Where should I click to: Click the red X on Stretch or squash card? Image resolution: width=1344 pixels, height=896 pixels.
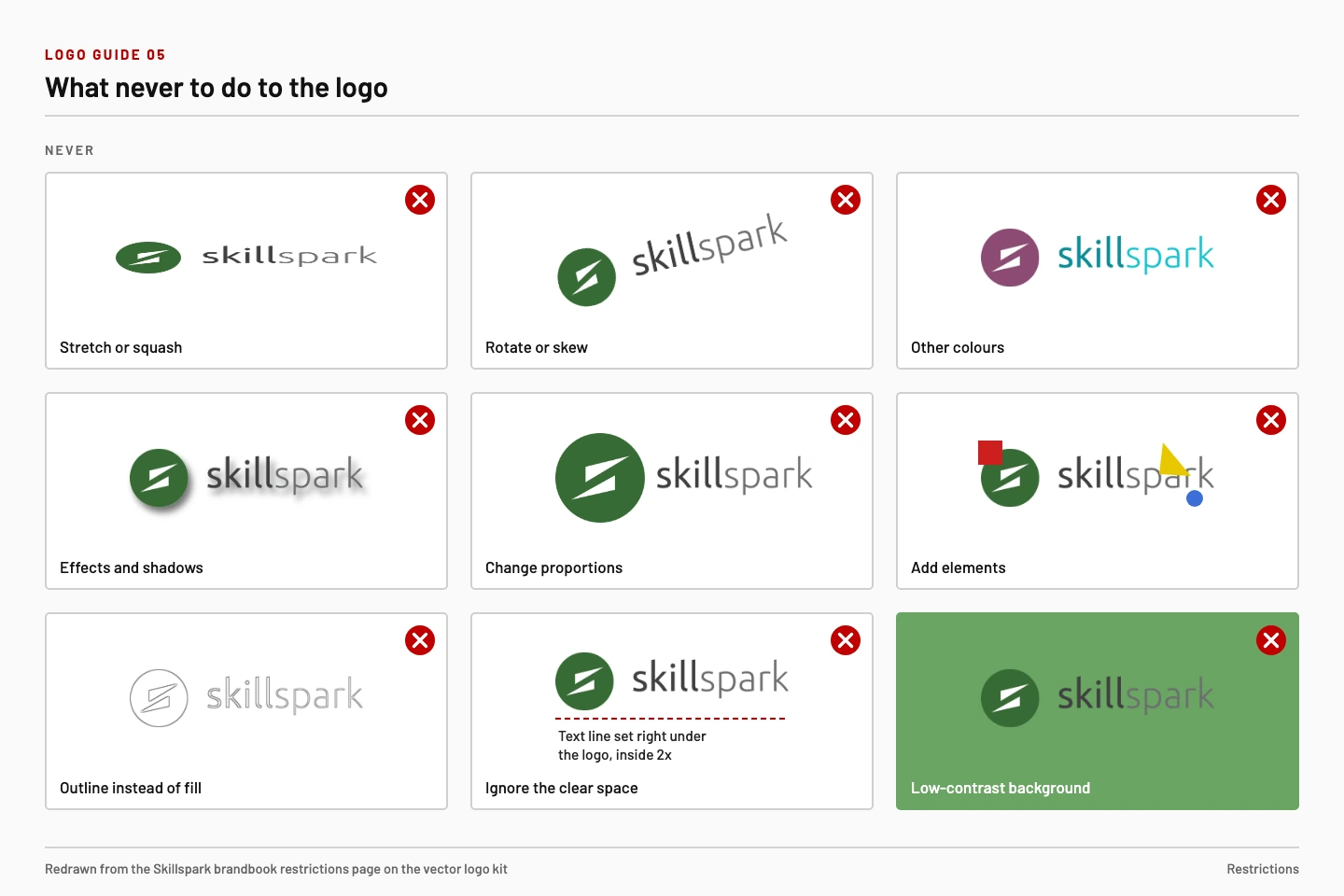coord(420,200)
